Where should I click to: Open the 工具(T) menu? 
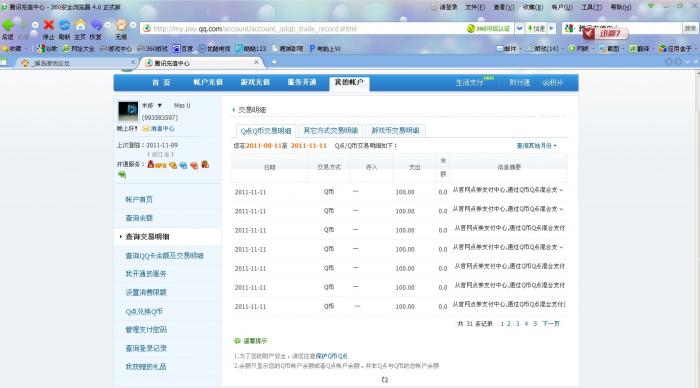pos(591,7)
